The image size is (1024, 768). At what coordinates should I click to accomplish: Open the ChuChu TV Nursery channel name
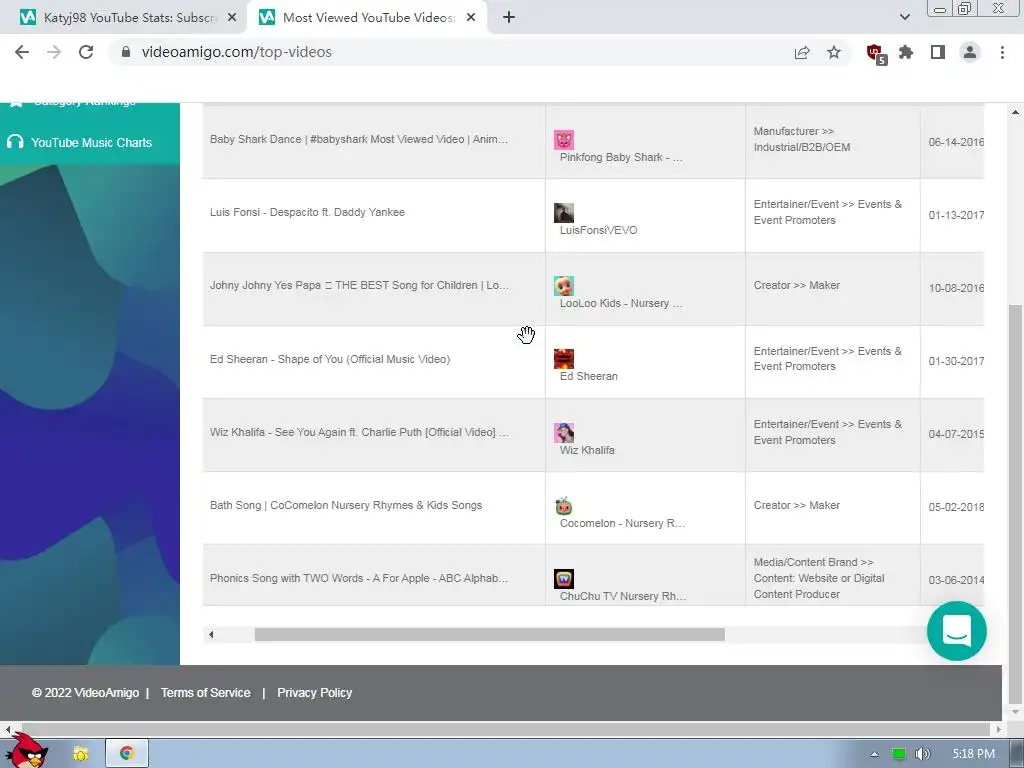[x=623, y=597]
